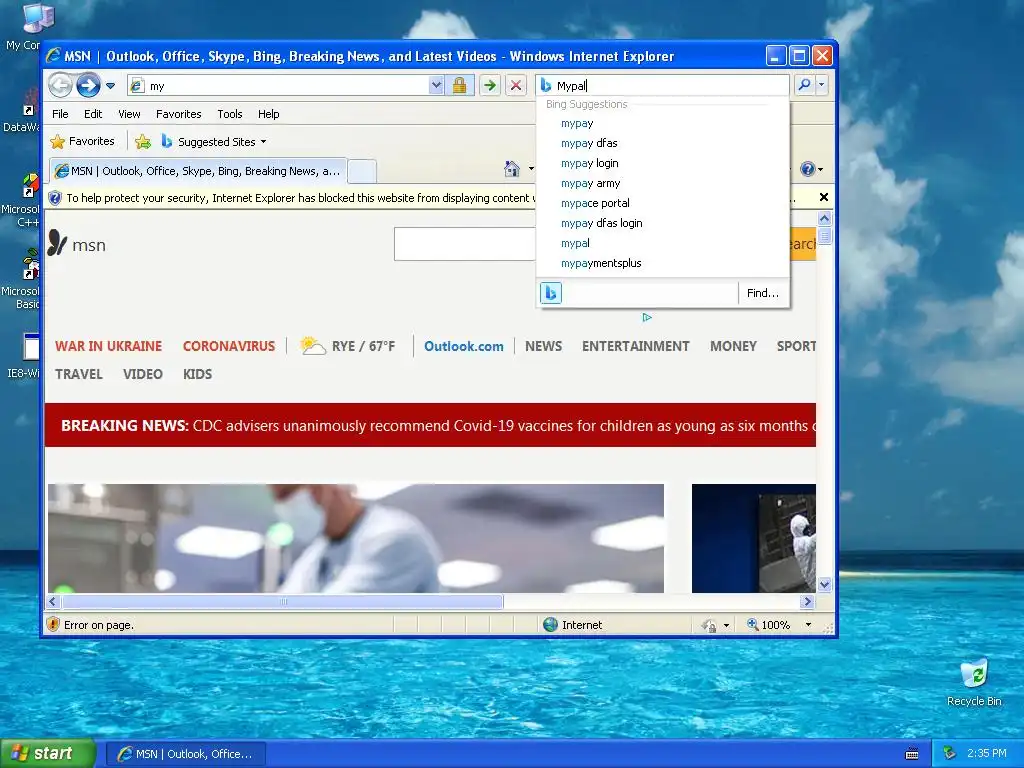Click the Internet zone globe icon
The height and width of the screenshot is (768, 1024).
point(551,625)
